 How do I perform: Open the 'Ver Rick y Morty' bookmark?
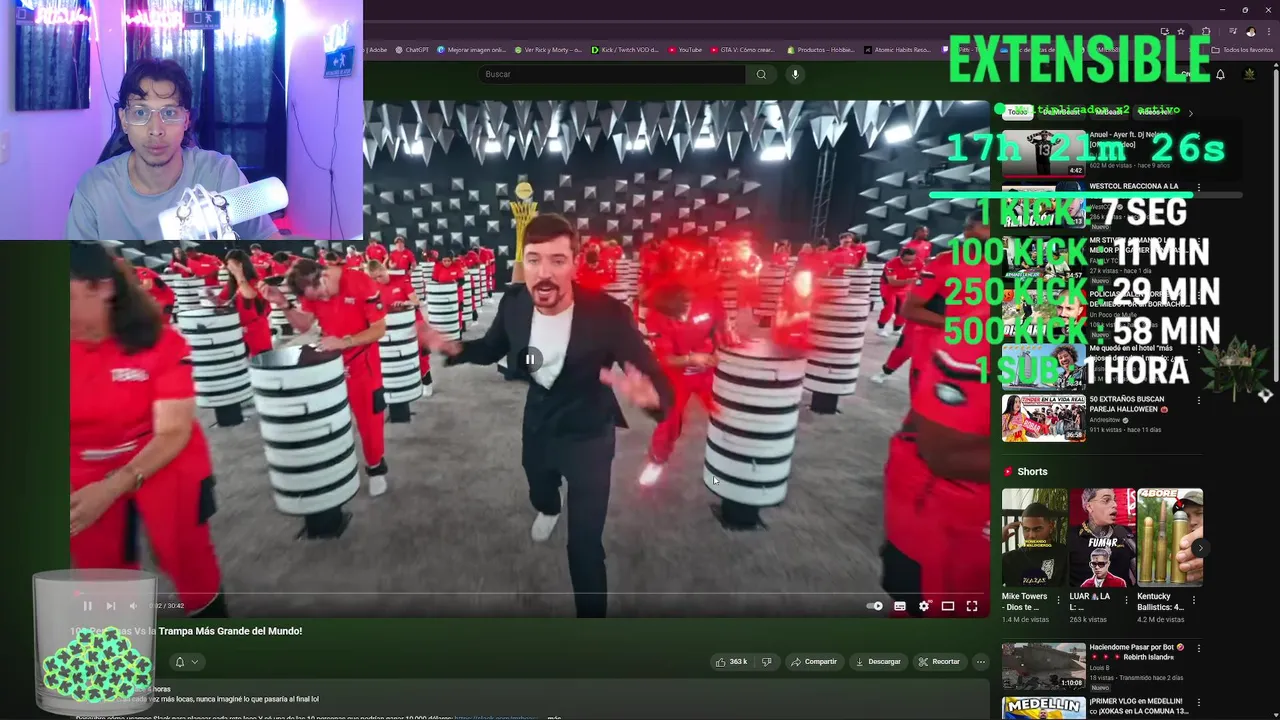[x=548, y=49]
